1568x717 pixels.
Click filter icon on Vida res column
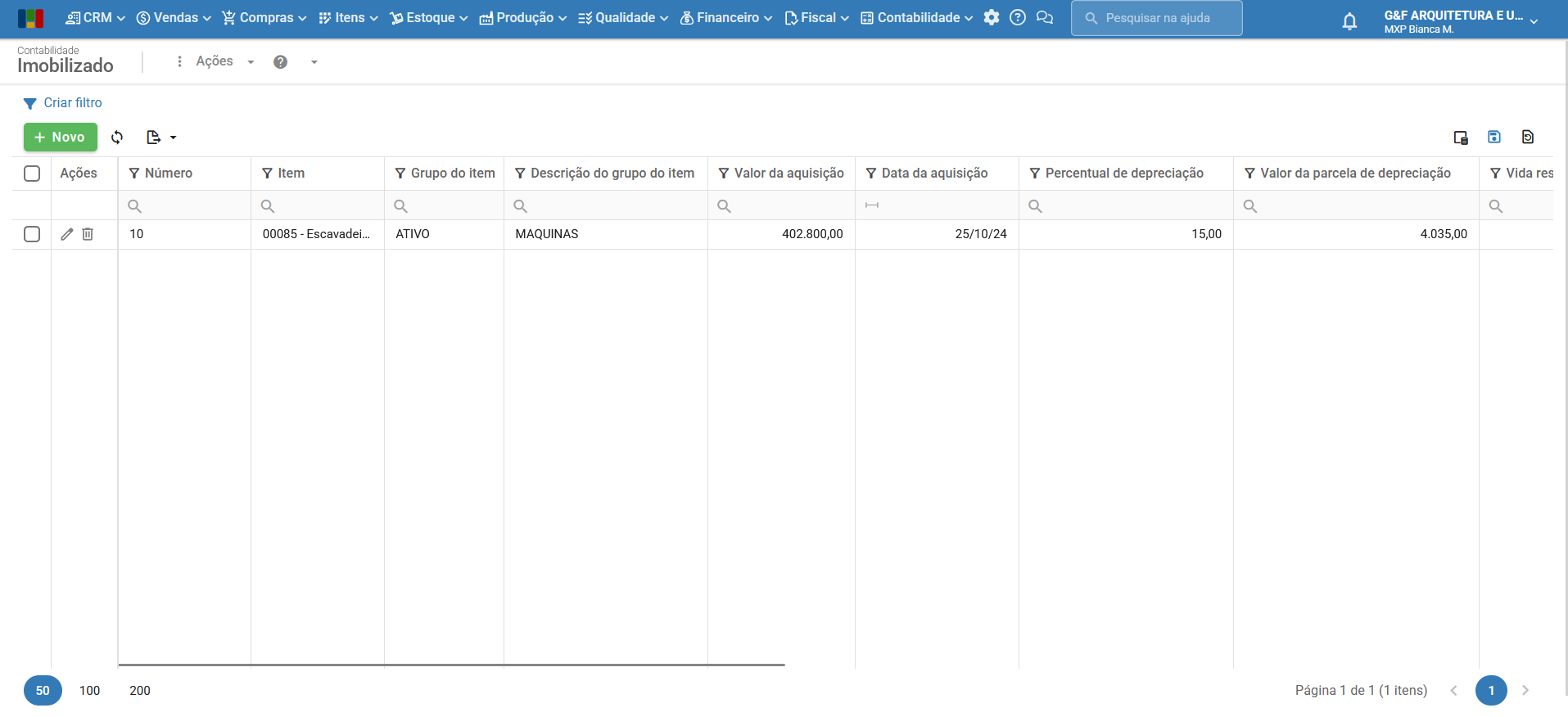tap(1495, 174)
